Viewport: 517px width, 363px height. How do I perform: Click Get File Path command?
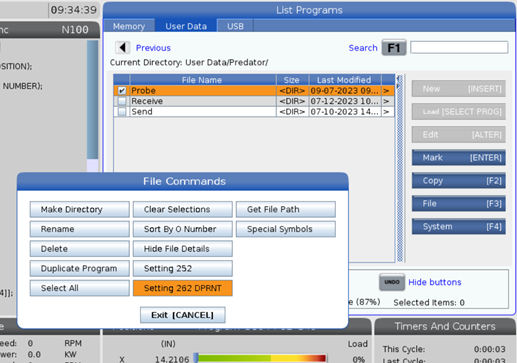point(286,209)
